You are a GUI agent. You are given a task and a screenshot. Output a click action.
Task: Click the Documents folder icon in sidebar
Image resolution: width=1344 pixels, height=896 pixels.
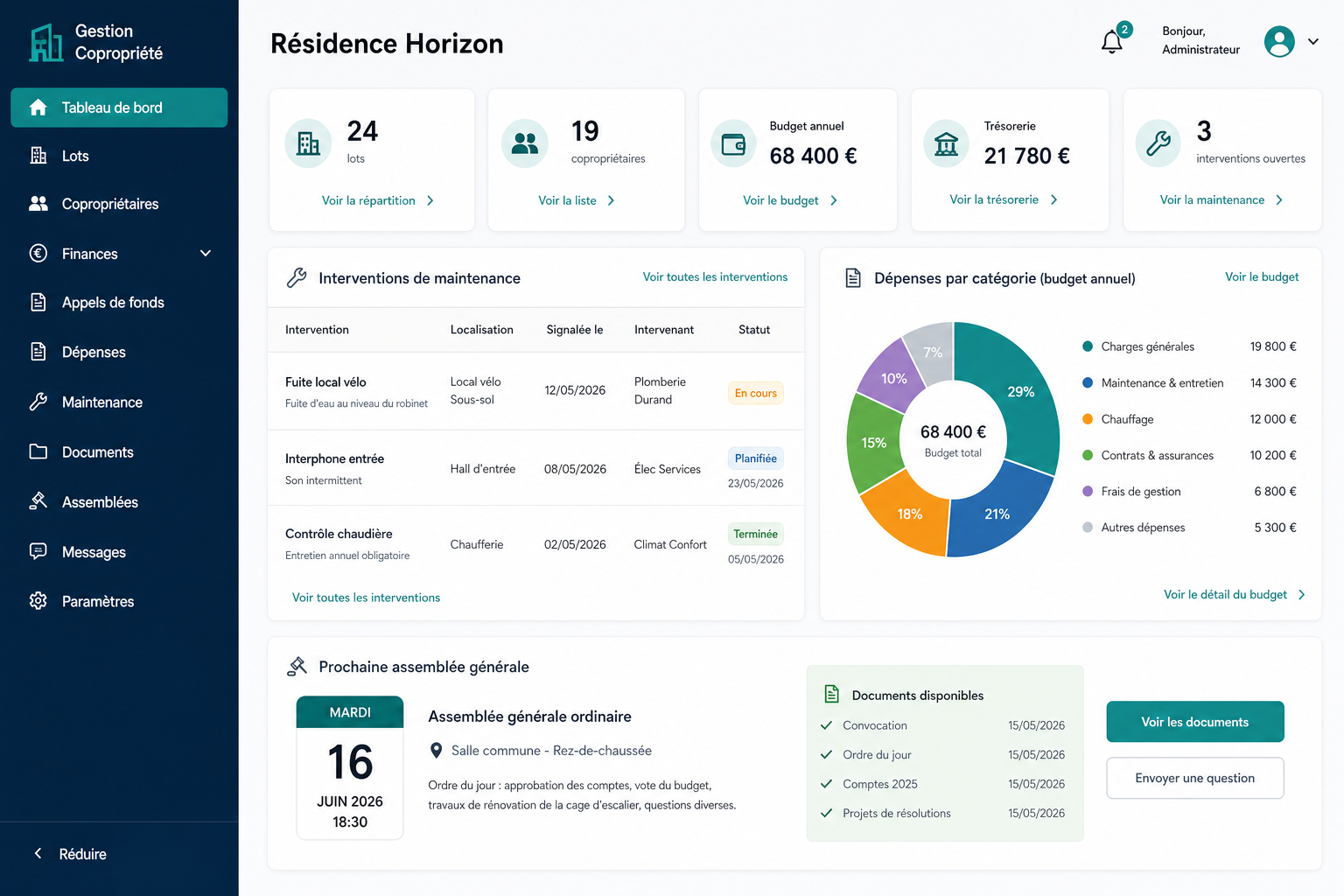click(x=38, y=451)
